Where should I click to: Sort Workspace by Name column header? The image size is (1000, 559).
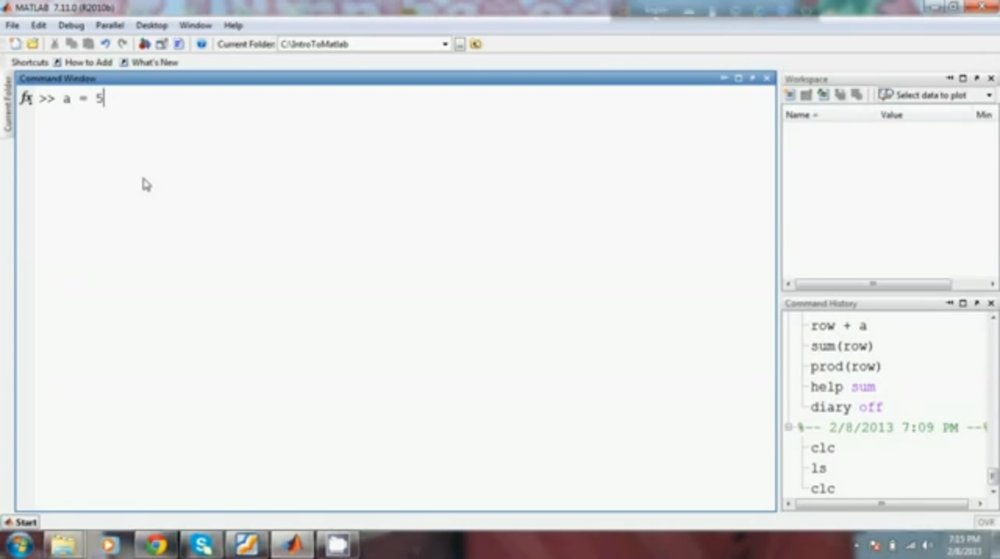(x=801, y=115)
